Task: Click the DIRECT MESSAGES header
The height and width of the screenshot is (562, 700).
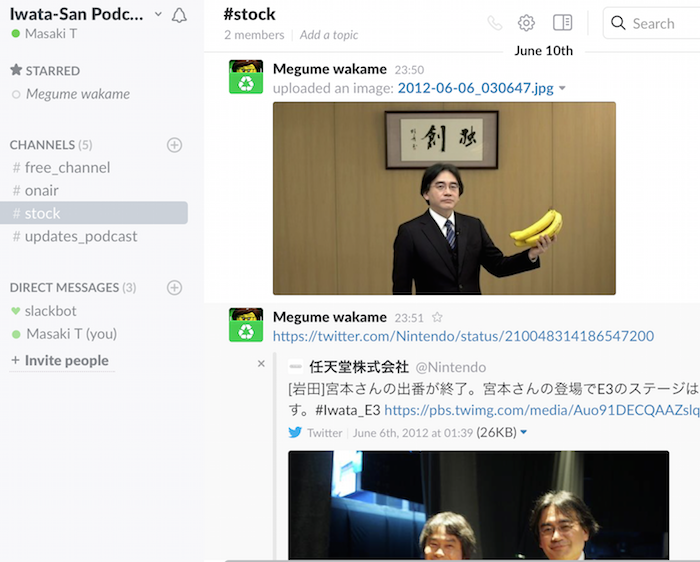Action: 73,287
